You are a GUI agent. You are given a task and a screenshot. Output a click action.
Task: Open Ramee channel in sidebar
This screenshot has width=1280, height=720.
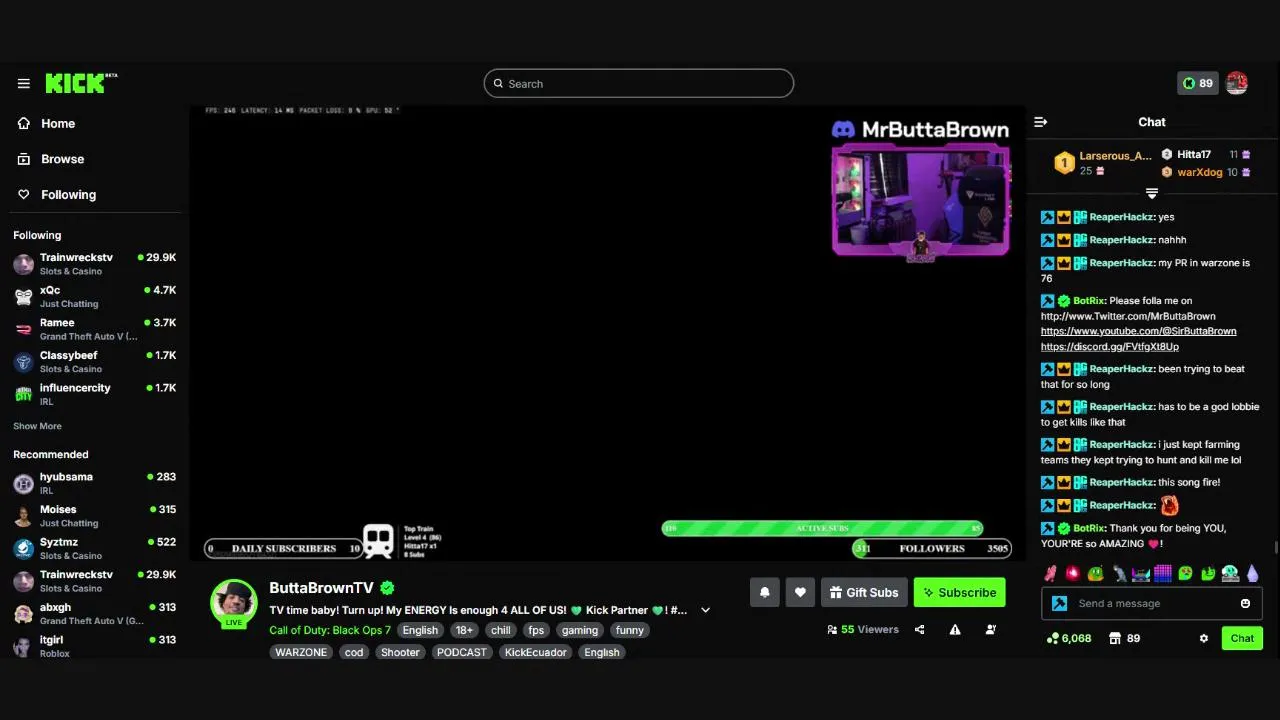pyautogui.click(x=95, y=329)
